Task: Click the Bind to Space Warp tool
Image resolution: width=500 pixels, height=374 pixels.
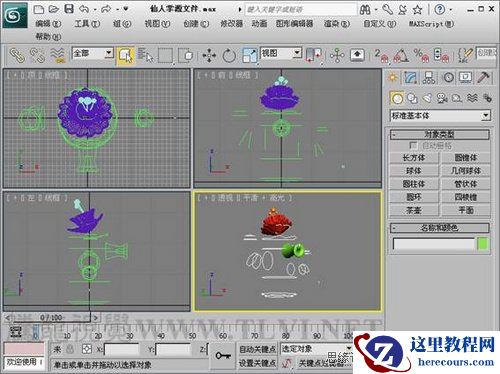Action: tap(58, 55)
